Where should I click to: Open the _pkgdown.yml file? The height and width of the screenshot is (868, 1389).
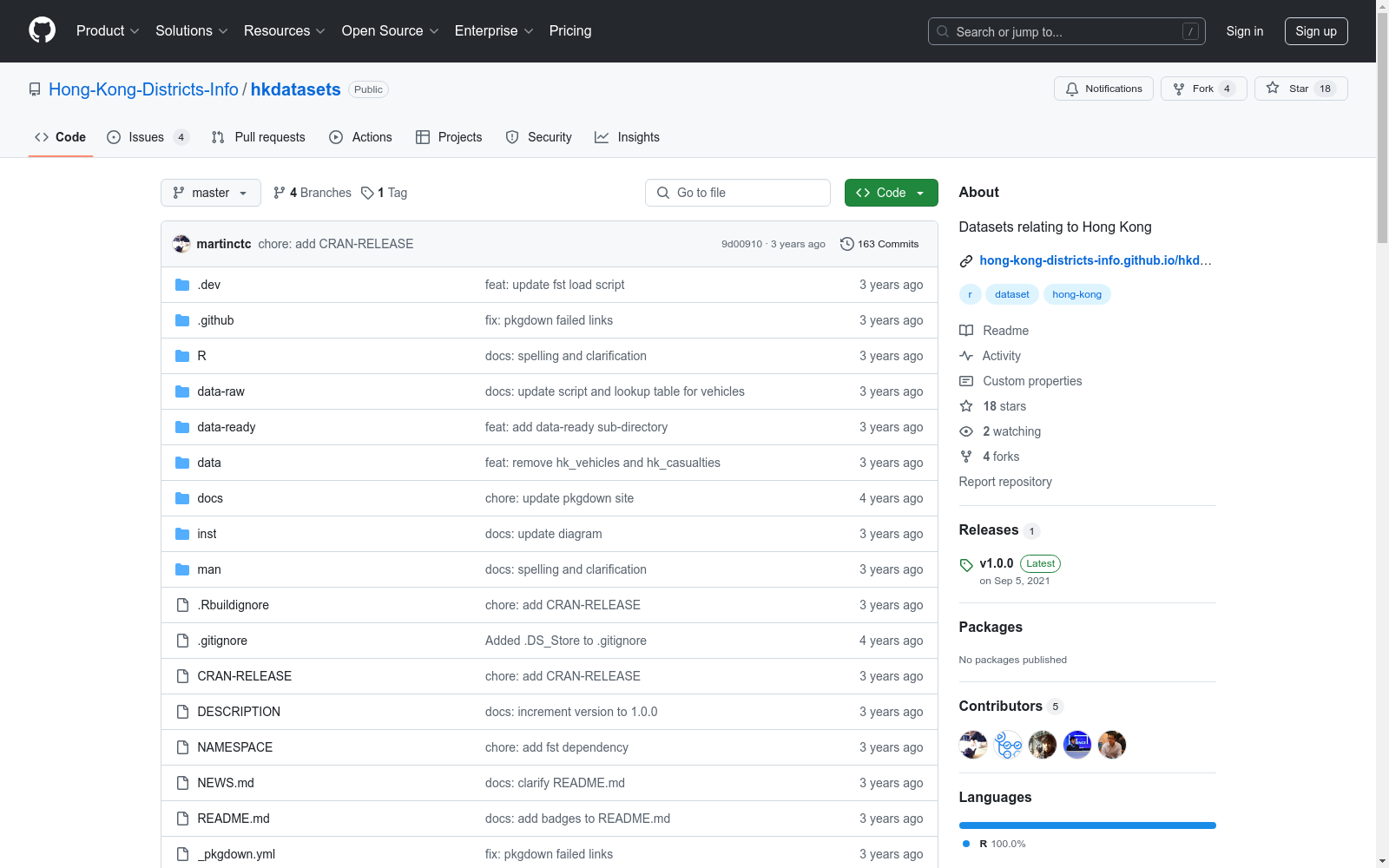[236, 854]
